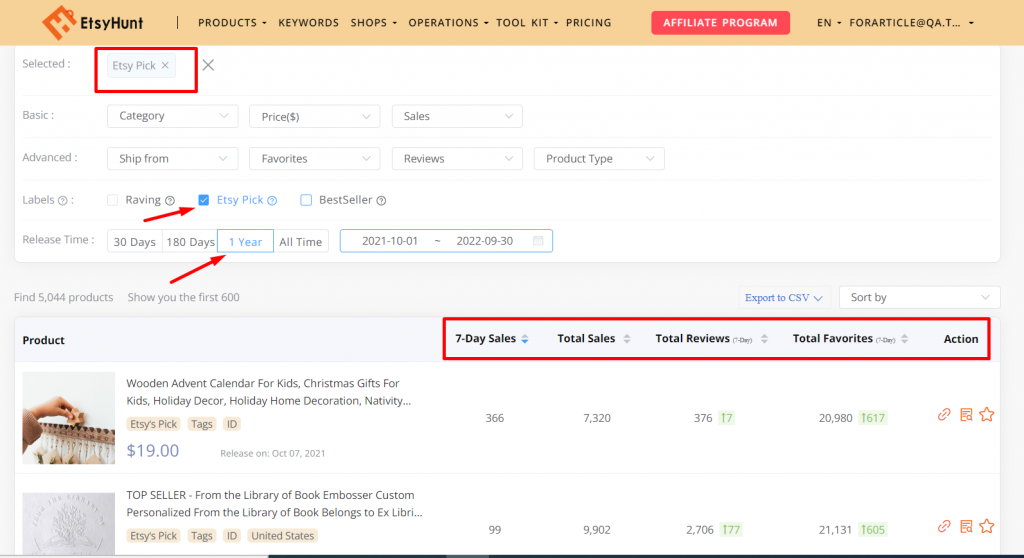
Task: Click the EtsyHunt logo
Action: (x=93, y=22)
